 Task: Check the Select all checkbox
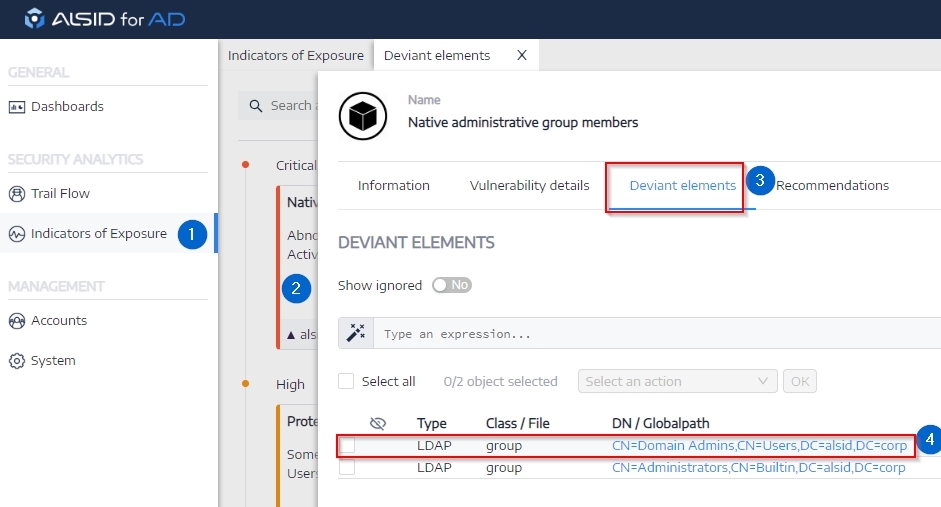[346, 381]
